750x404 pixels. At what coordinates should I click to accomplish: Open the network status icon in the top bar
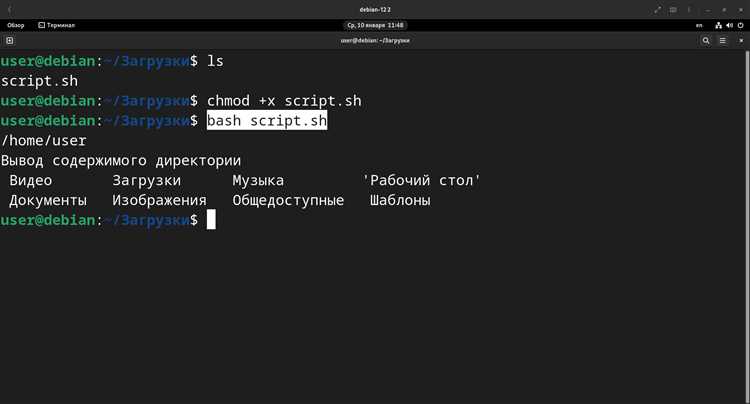click(x=718, y=25)
